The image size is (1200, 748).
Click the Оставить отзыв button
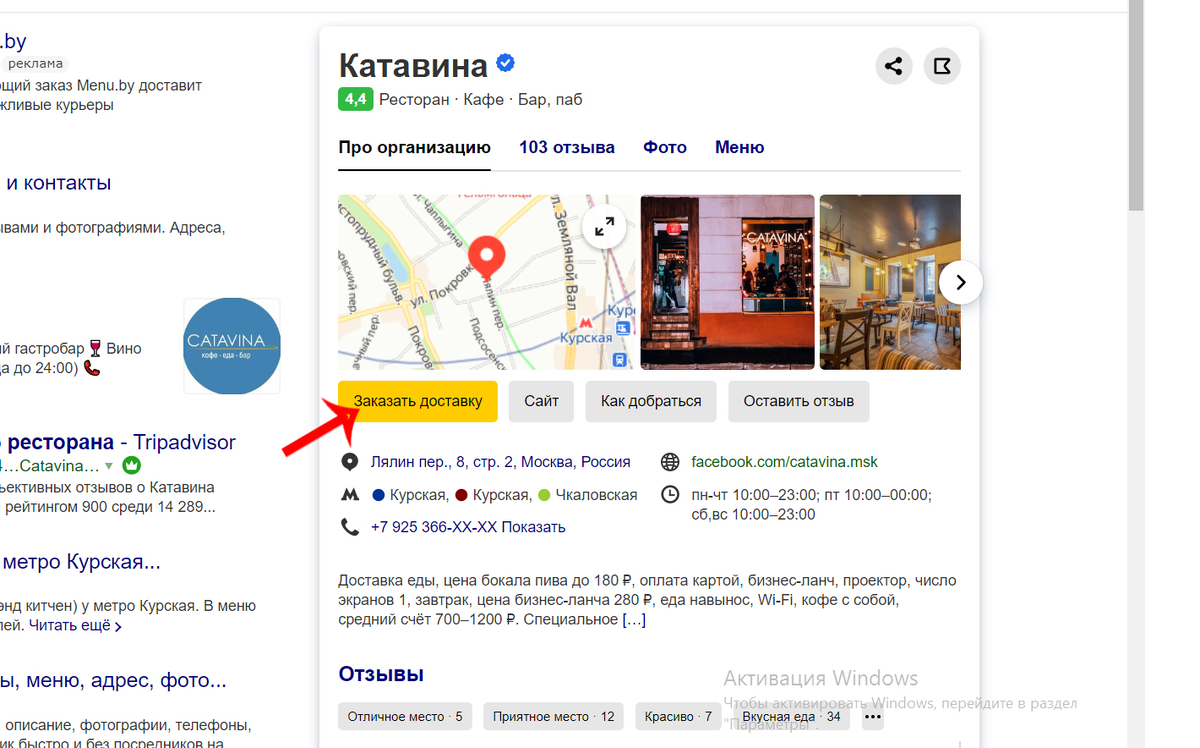798,401
